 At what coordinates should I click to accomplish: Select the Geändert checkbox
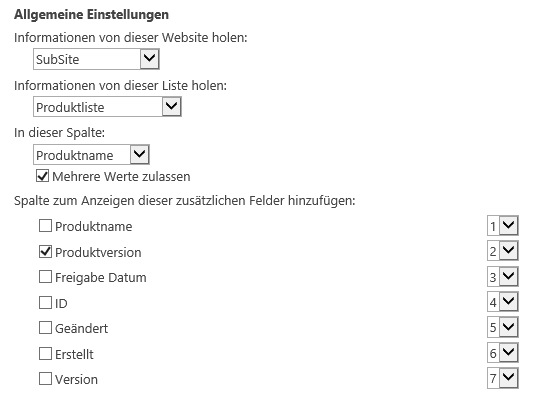pyautogui.click(x=45, y=328)
